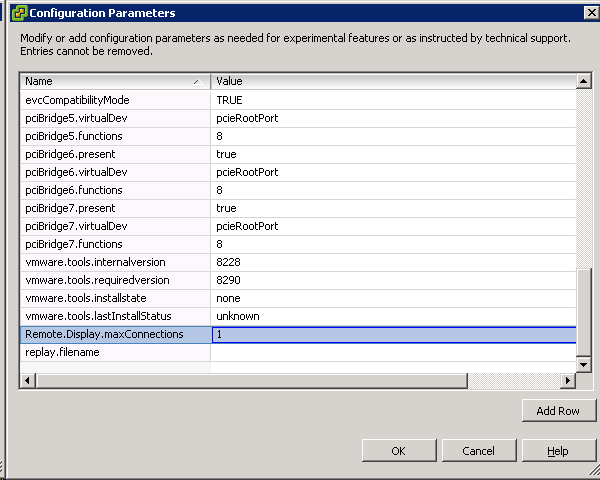Screen dimensions: 600x480
Task: Close the Configuration Parameters dialog
Action: coord(590,13)
